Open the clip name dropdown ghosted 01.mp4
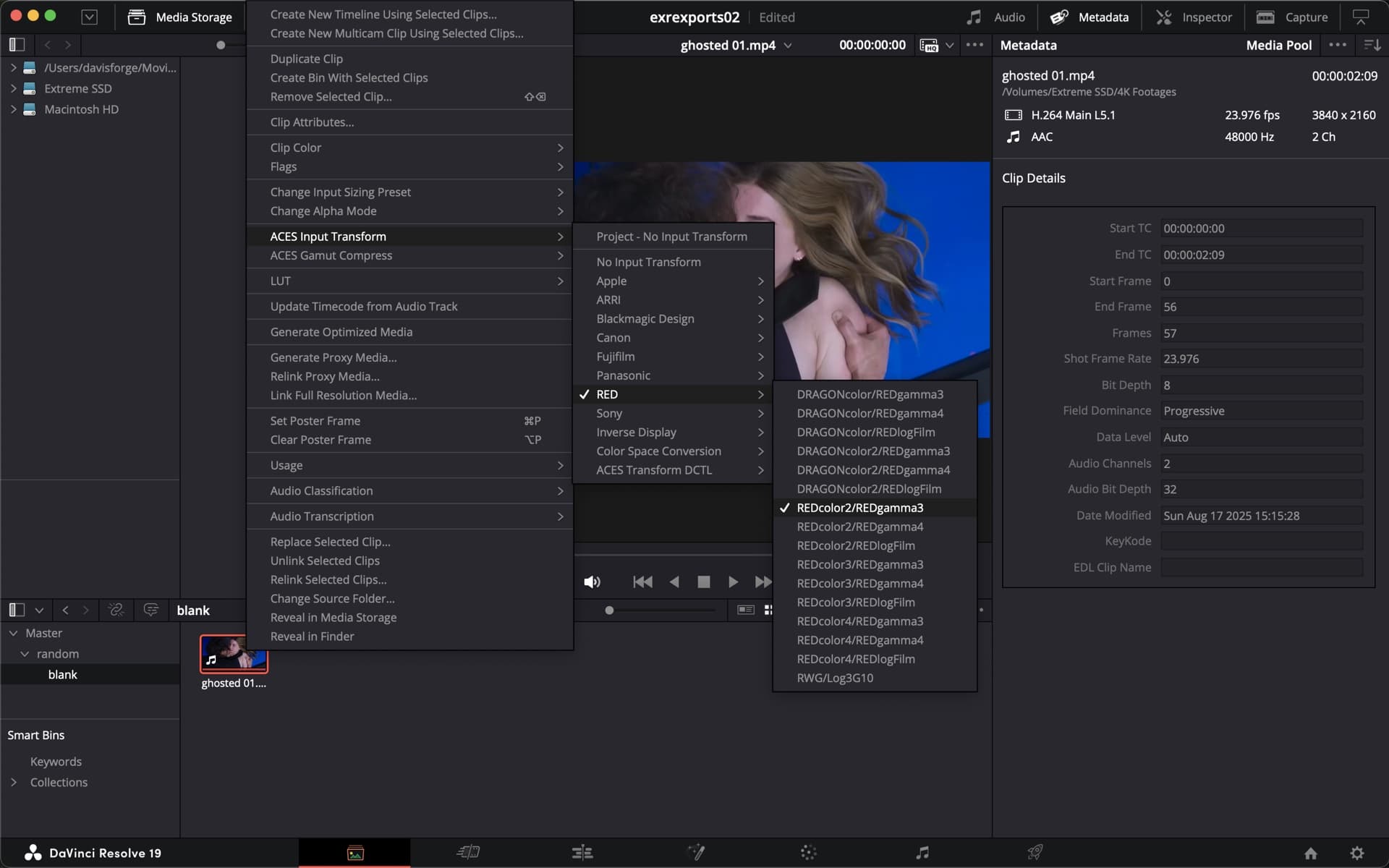 (x=736, y=45)
